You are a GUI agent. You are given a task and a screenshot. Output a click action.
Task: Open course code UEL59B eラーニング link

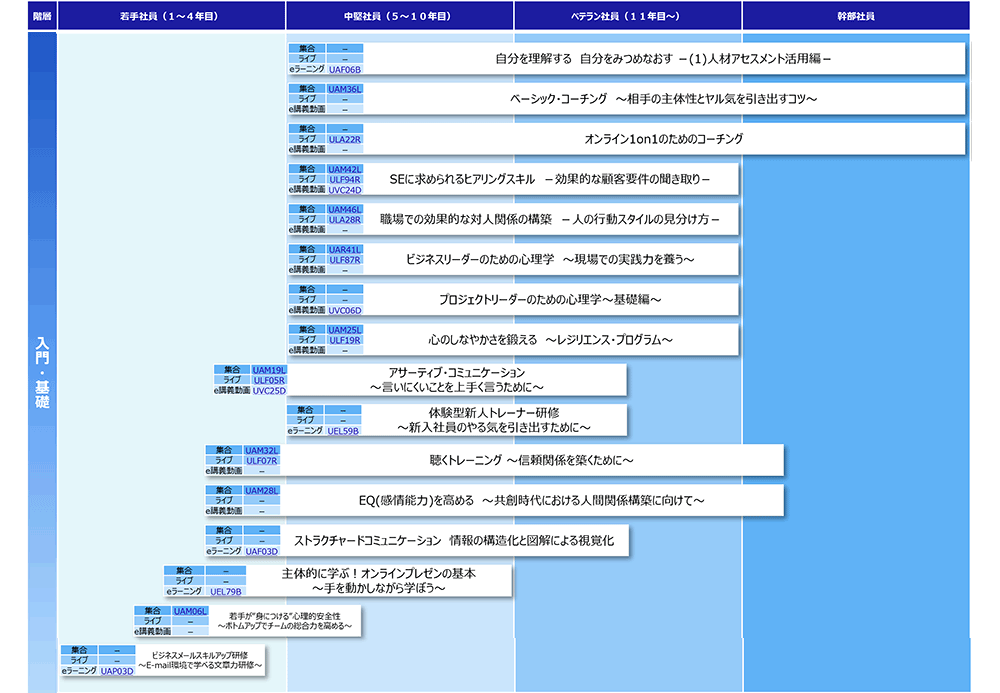(341, 431)
